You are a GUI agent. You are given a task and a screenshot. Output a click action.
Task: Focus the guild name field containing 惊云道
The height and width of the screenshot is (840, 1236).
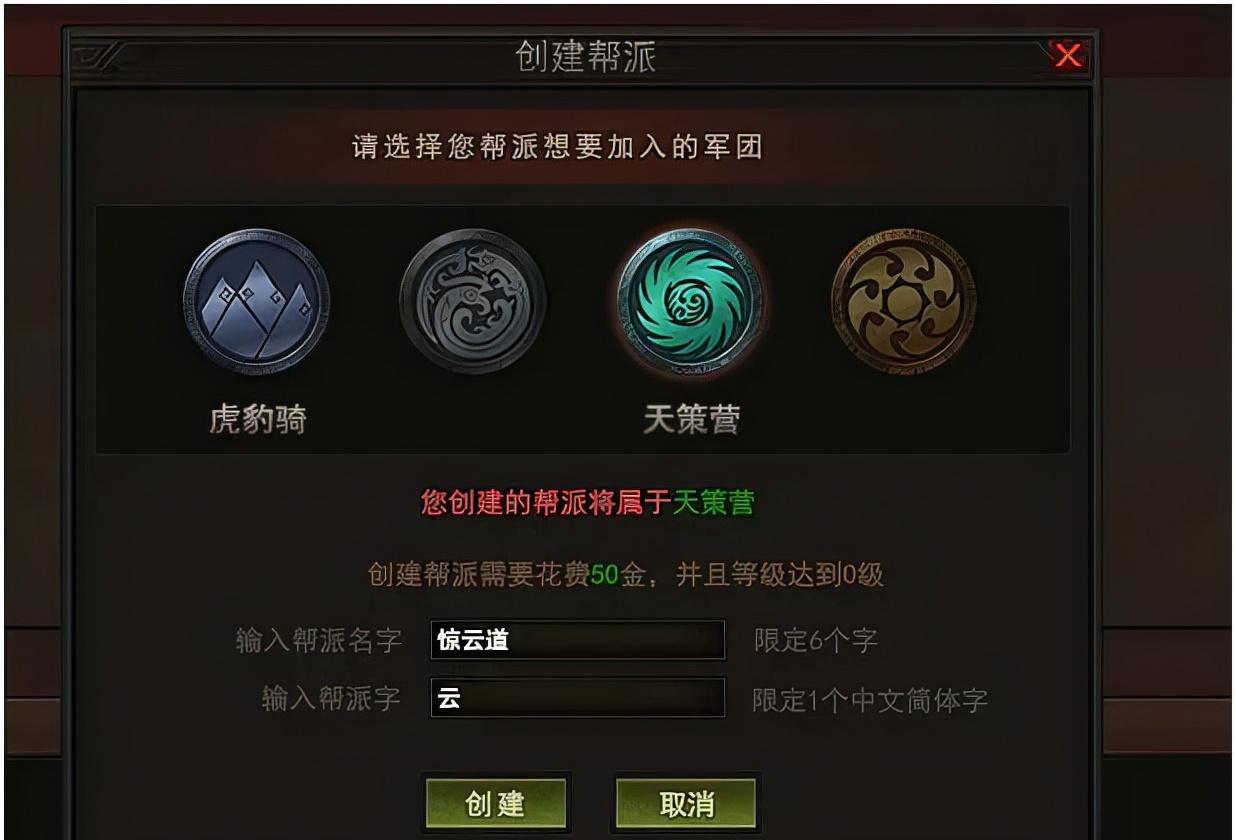coord(578,640)
